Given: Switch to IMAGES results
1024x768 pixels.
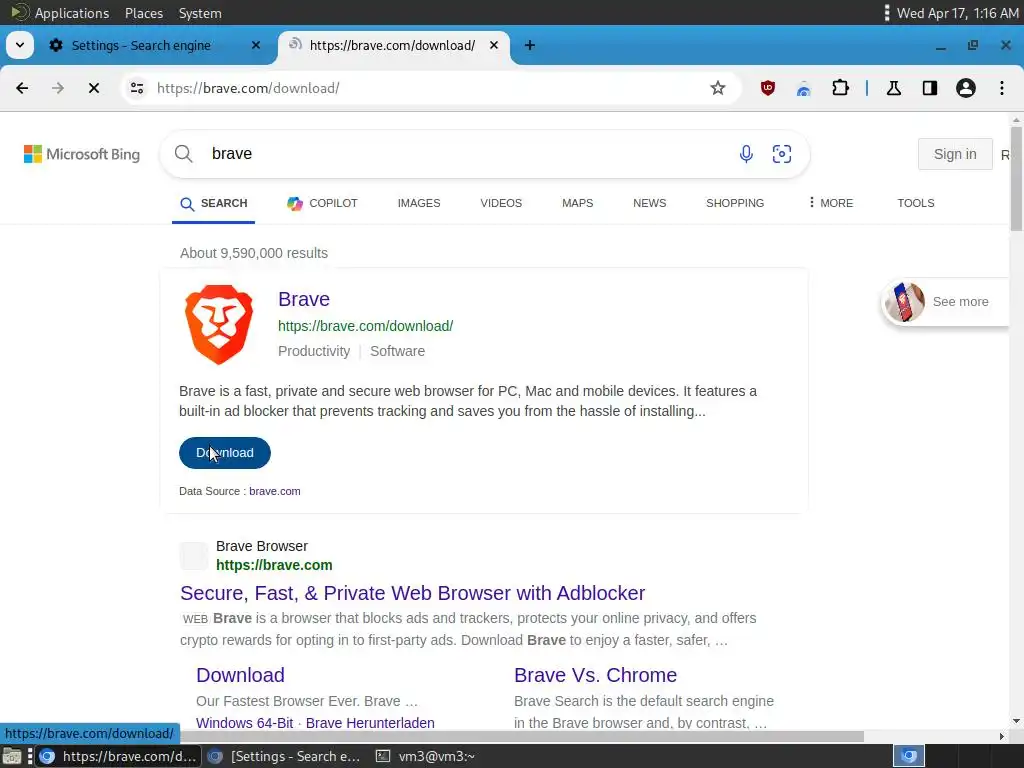Looking at the screenshot, I should [x=419, y=203].
